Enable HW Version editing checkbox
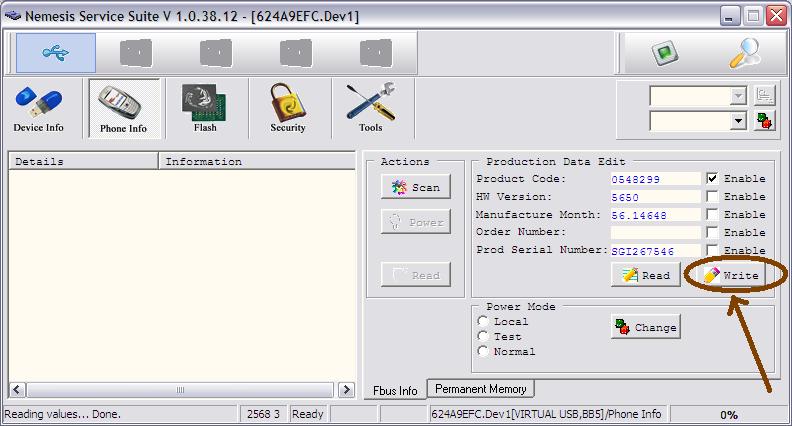 click(712, 196)
